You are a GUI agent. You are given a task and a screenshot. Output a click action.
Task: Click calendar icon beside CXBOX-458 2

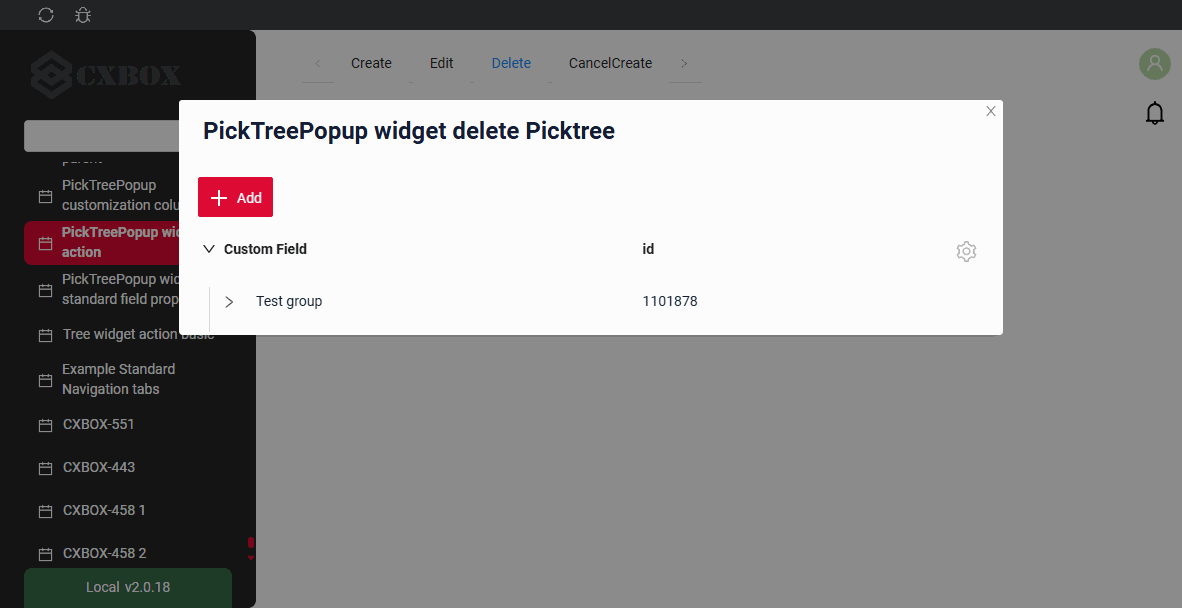[45, 555]
